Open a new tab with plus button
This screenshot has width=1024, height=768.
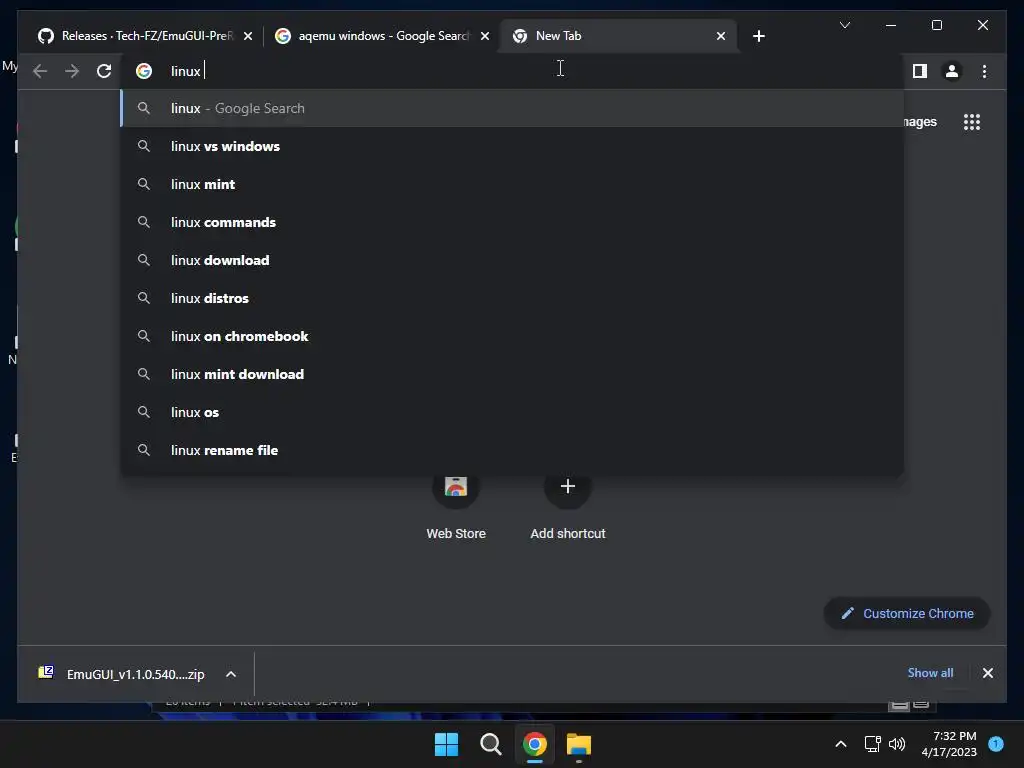pos(758,36)
